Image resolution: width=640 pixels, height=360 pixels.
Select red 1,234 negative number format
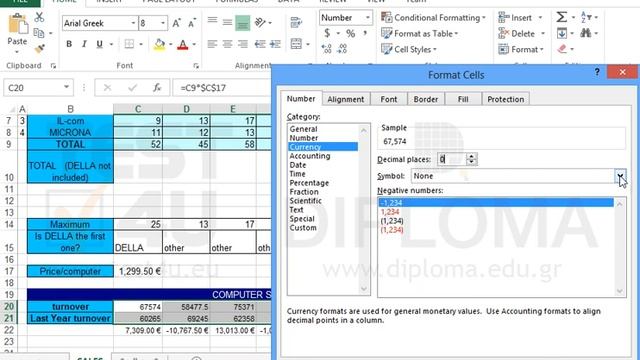[x=390, y=212]
